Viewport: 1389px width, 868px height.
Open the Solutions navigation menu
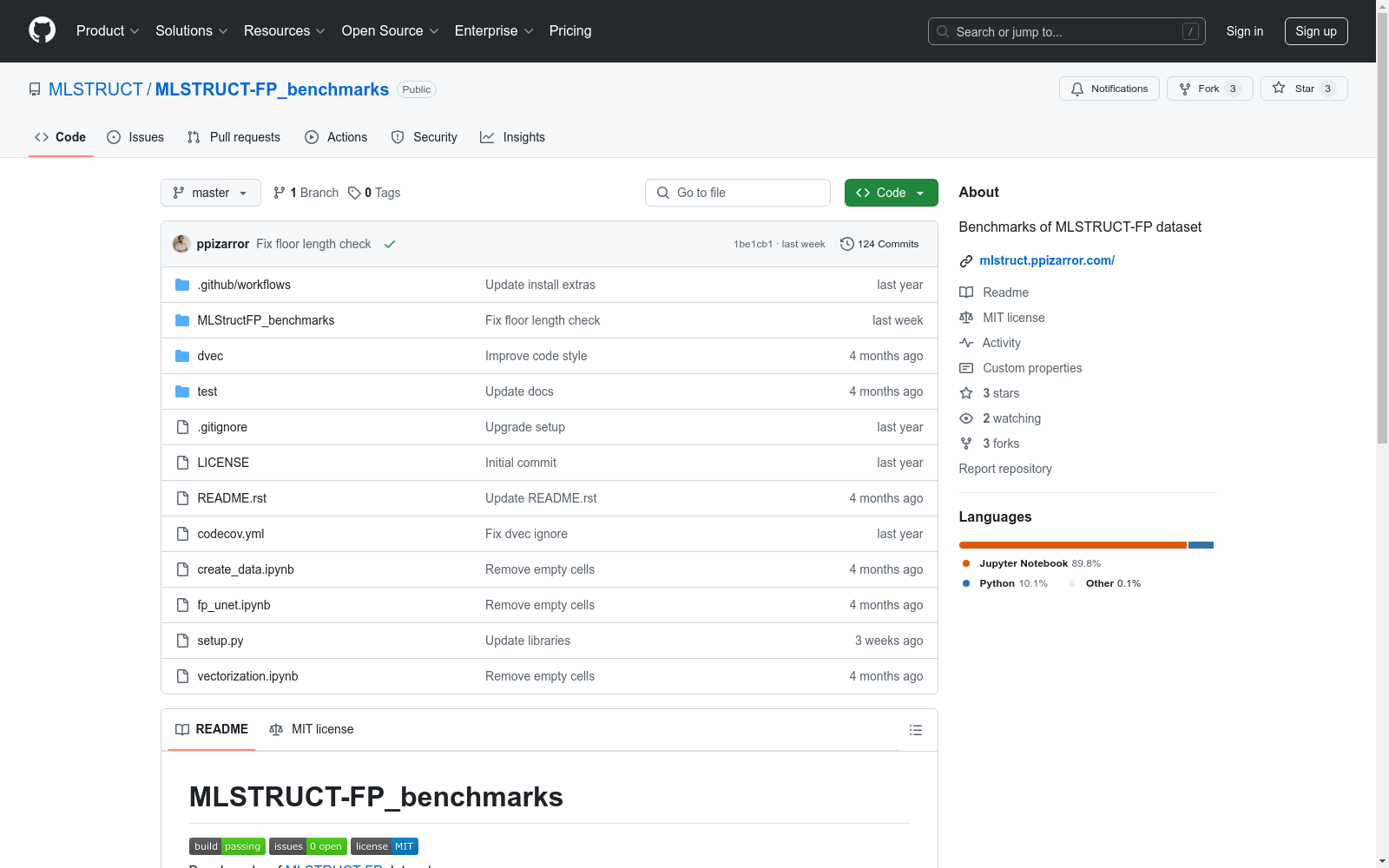tap(191, 31)
